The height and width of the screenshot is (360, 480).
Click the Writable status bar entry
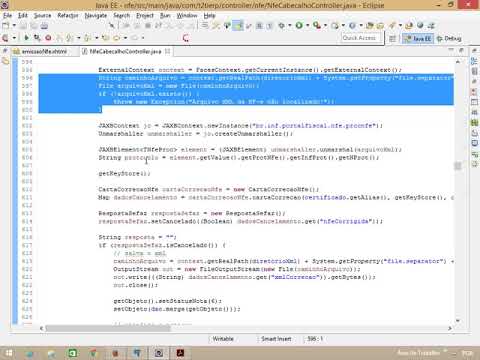pyautogui.click(x=223, y=339)
